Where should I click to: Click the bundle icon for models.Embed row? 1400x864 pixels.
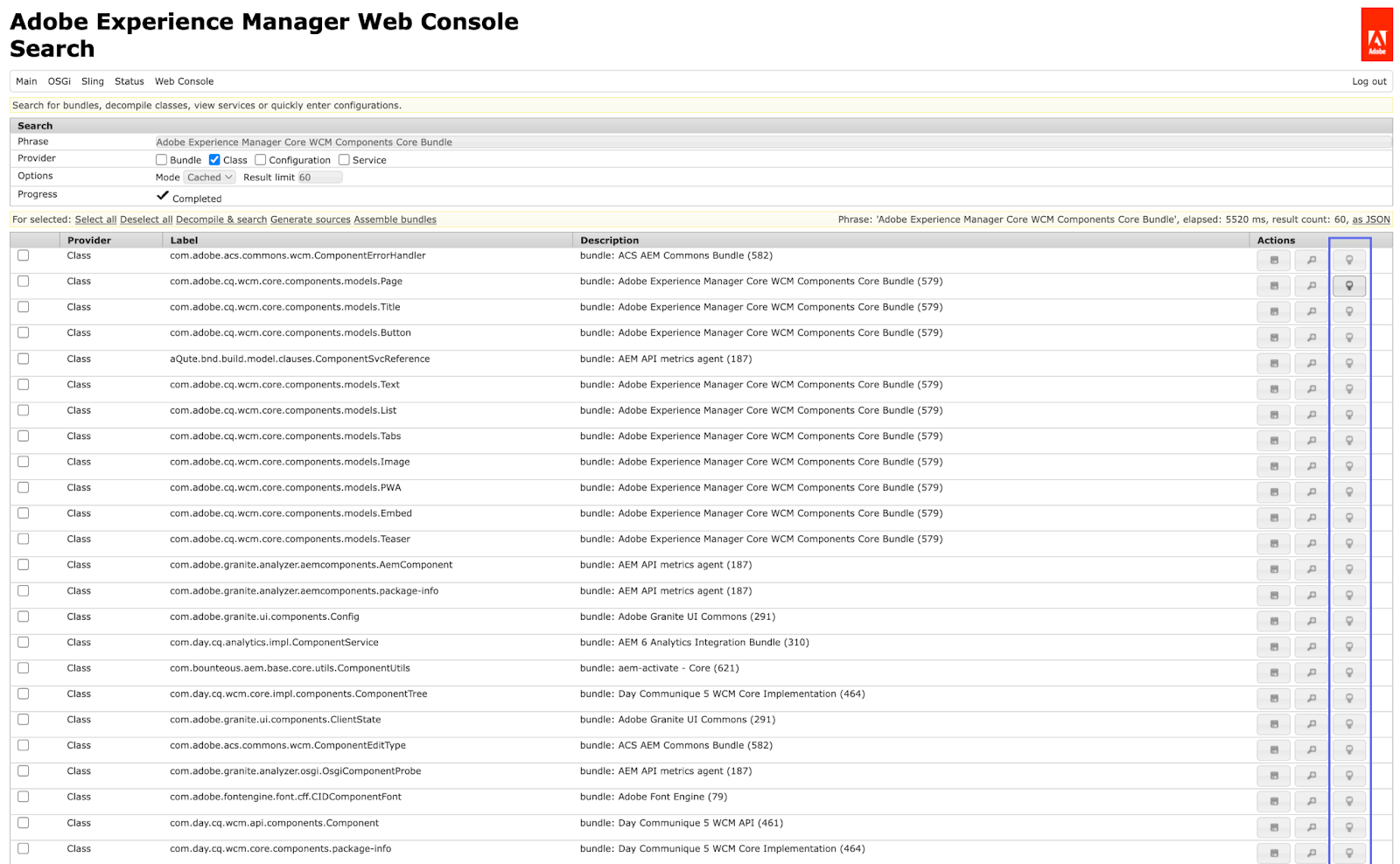coord(1274,518)
